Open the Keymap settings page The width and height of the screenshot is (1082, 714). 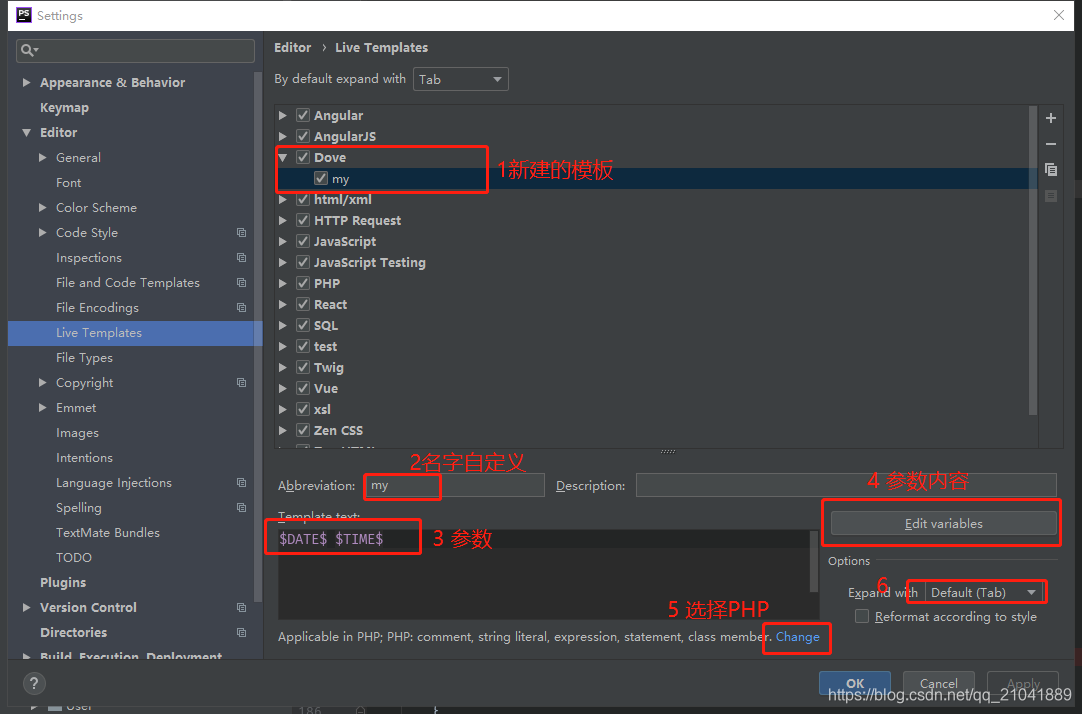[x=64, y=108]
